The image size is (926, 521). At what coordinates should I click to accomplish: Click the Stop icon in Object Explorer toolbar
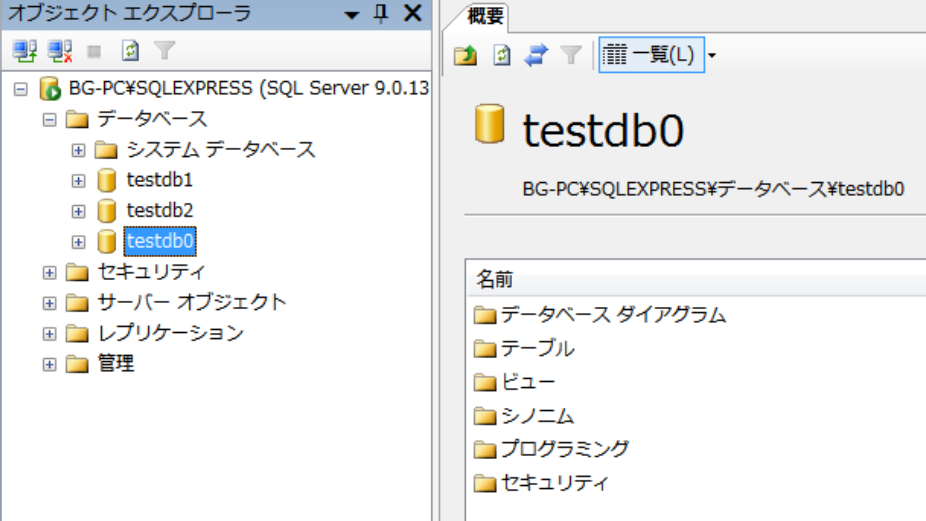click(x=94, y=52)
